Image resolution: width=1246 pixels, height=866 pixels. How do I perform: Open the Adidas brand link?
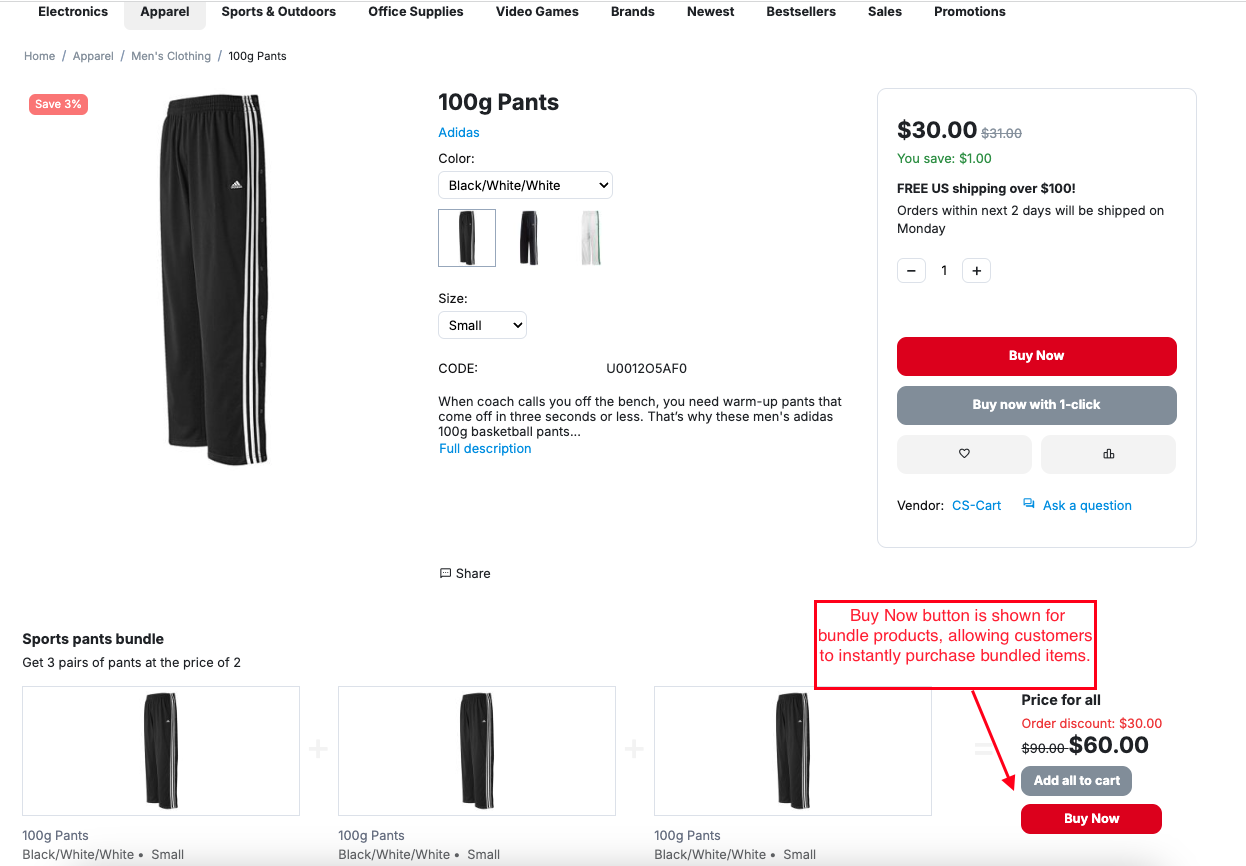click(x=459, y=133)
